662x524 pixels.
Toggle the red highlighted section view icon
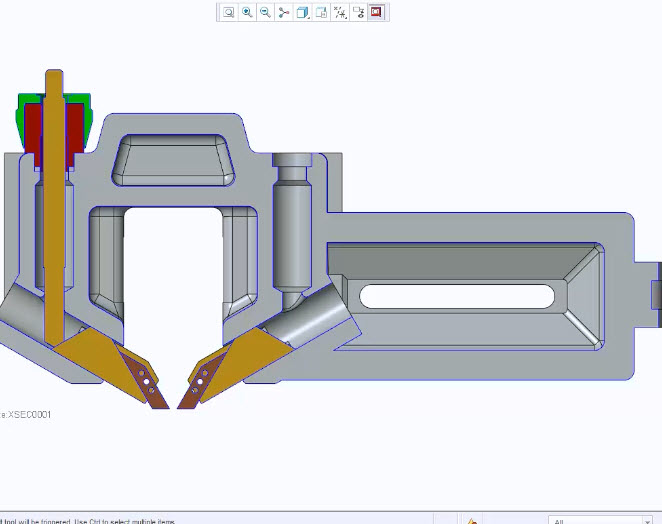377,12
